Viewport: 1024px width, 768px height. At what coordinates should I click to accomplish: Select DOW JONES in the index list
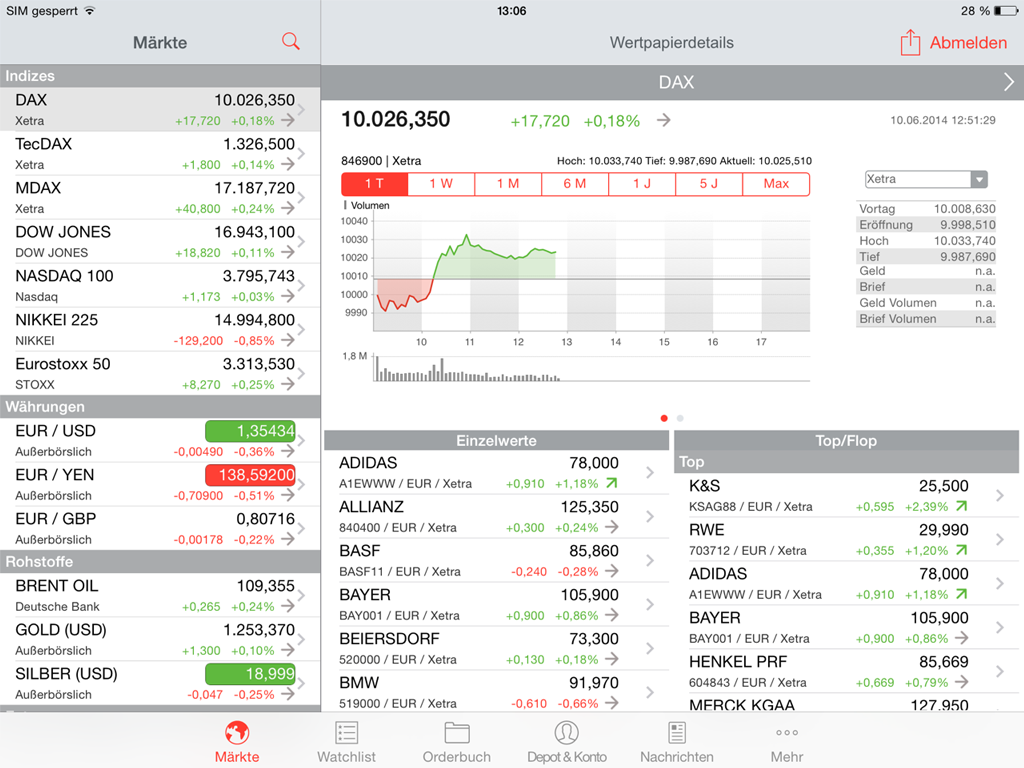(160, 242)
